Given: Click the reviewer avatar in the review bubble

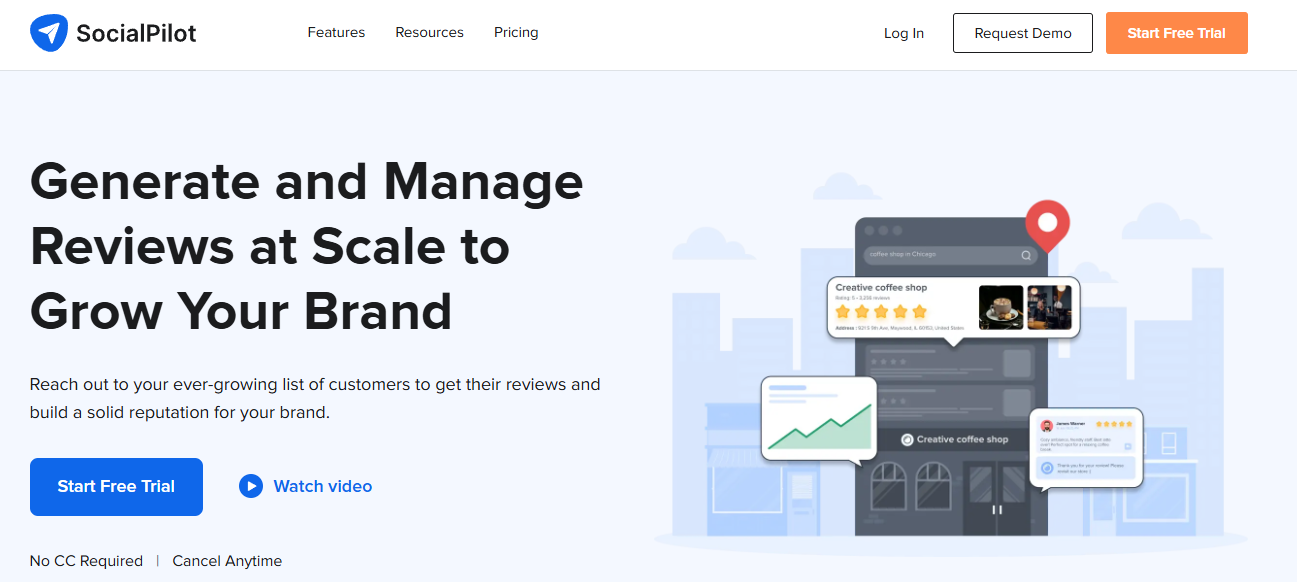Looking at the screenshot, I should [1047, 426].
